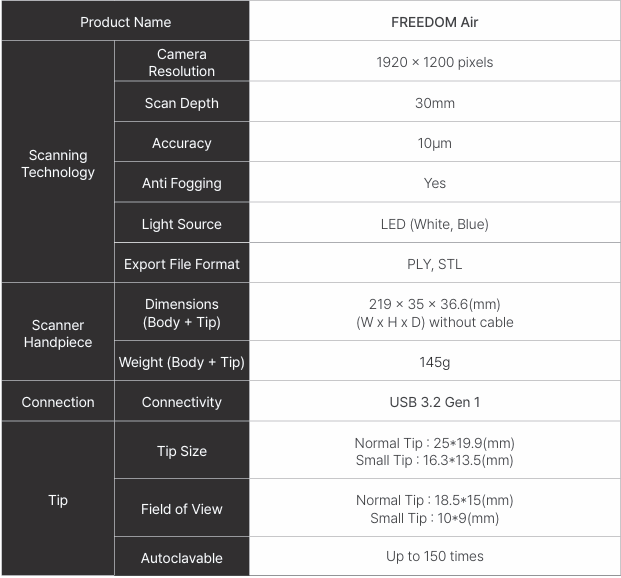The height and width of the screenshot is (578, 621).
Task: Select the Up to 150 times value
Action: (x=434, y=556)
